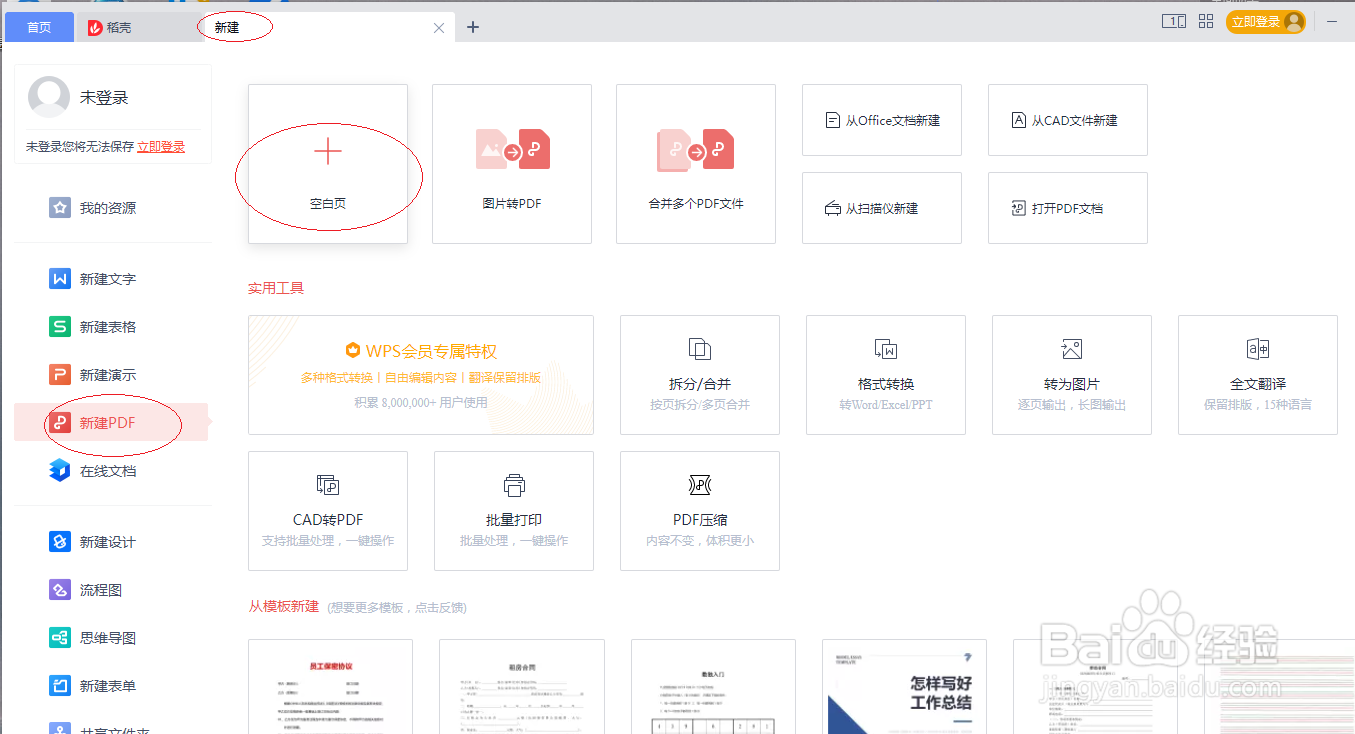
Task: Click the 立即登录 button at top right
Action: coord(1266,21)
